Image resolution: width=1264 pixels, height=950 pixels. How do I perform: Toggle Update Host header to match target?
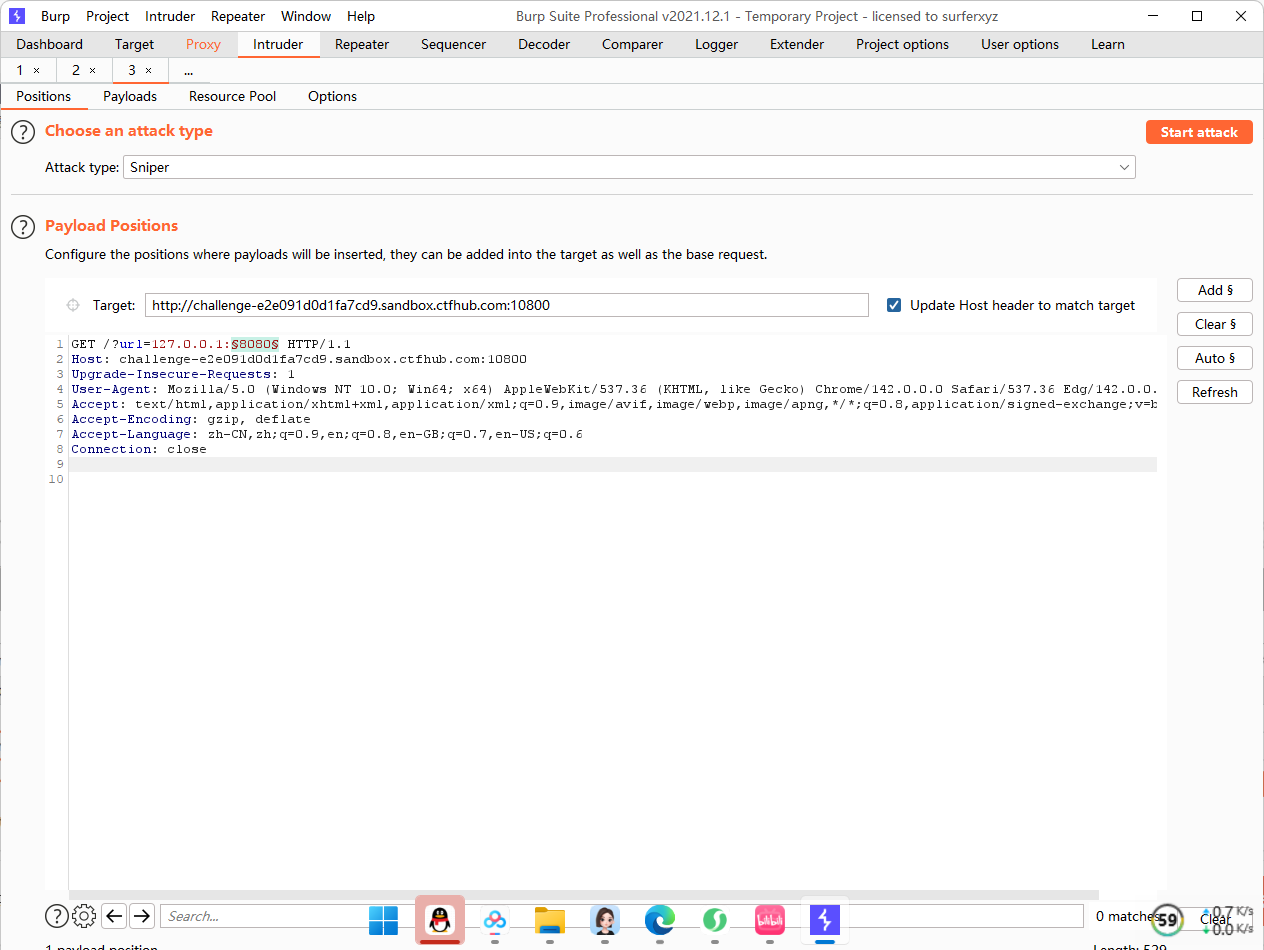[x=894, y=305]
